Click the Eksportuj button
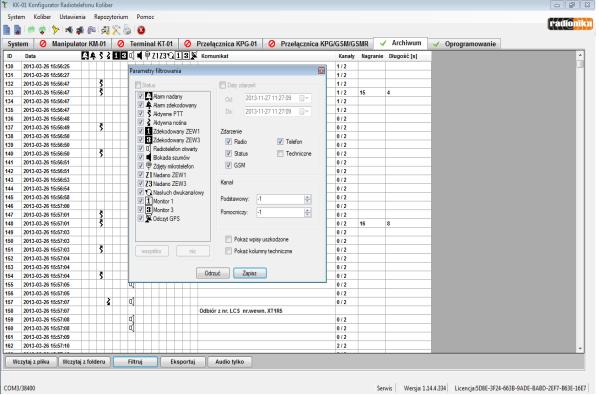The width and height of the screenshot is (599, 395). [x=183, y=361]
